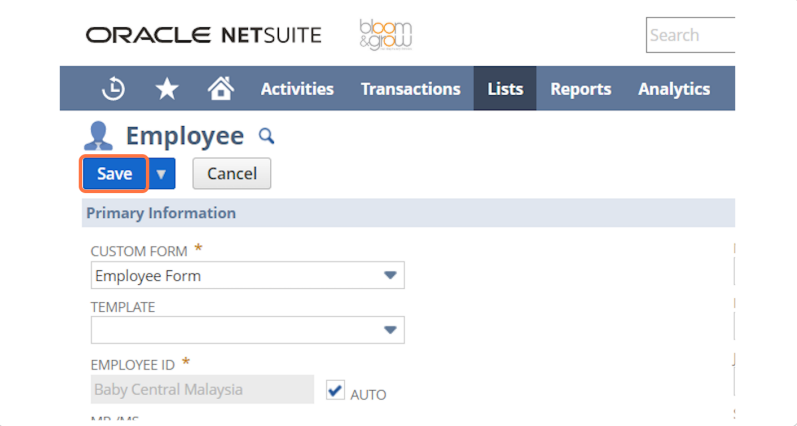Screen dimensions: 797x426
Task: Click the global Search box
Action: (691, 35)
